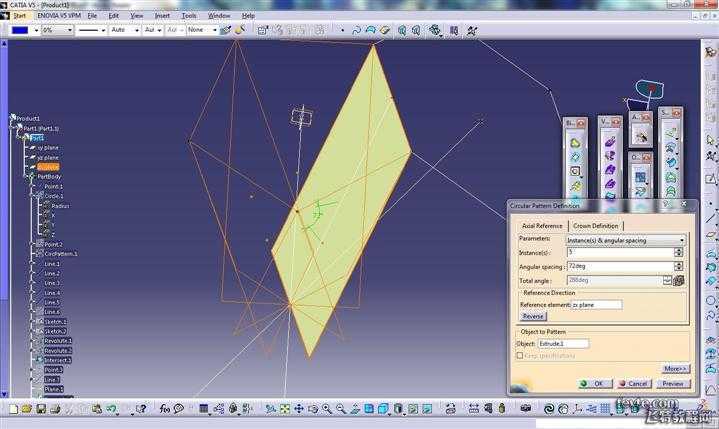Open the first Auto line thickness dropdown

click(137, 30)
